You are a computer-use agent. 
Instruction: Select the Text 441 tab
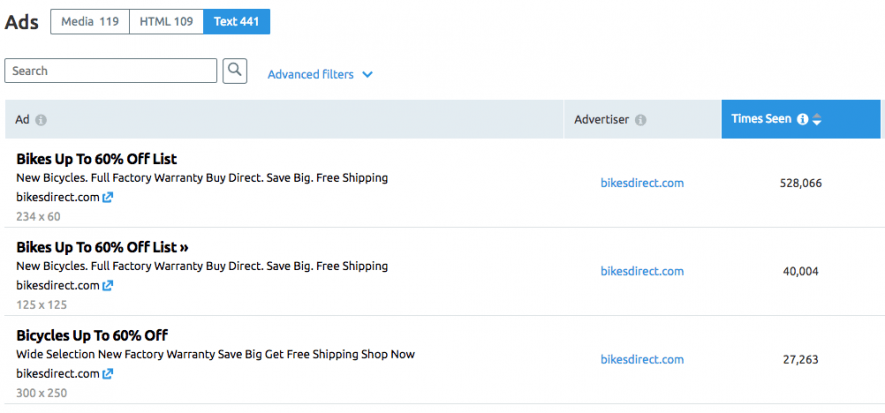(236, 22)
